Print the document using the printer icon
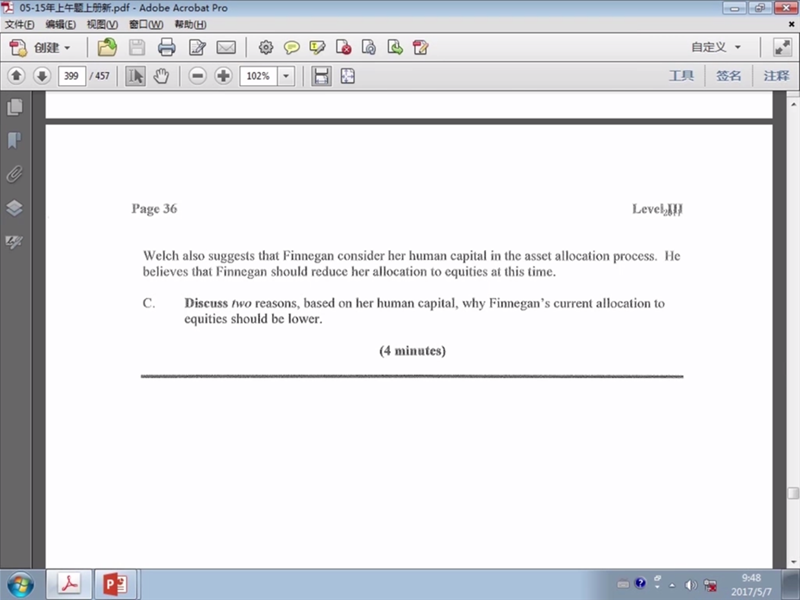Viewport: 800px width, 600px height. [x=167, y=47]
